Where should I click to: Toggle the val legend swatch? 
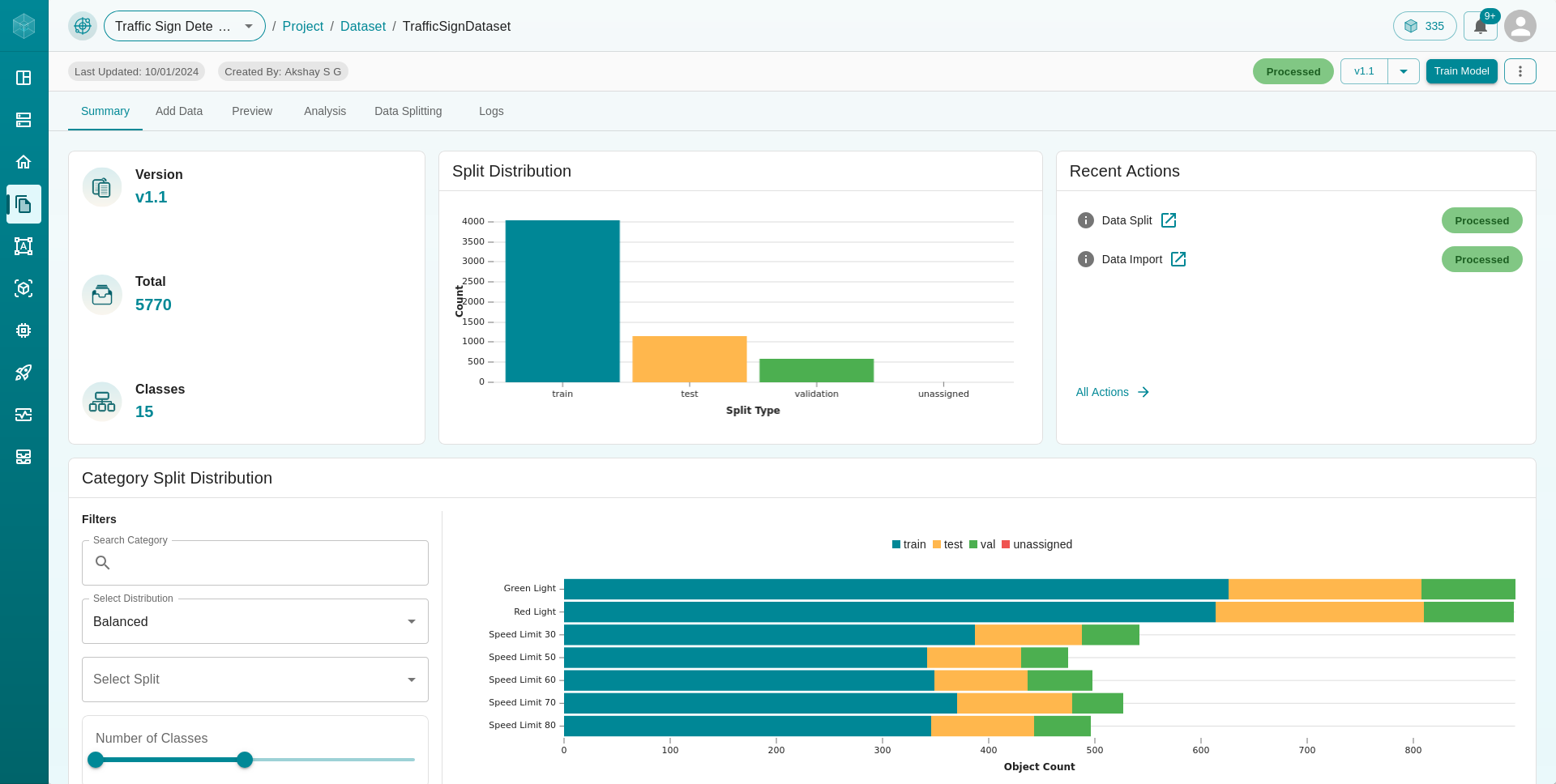(973, 544)
